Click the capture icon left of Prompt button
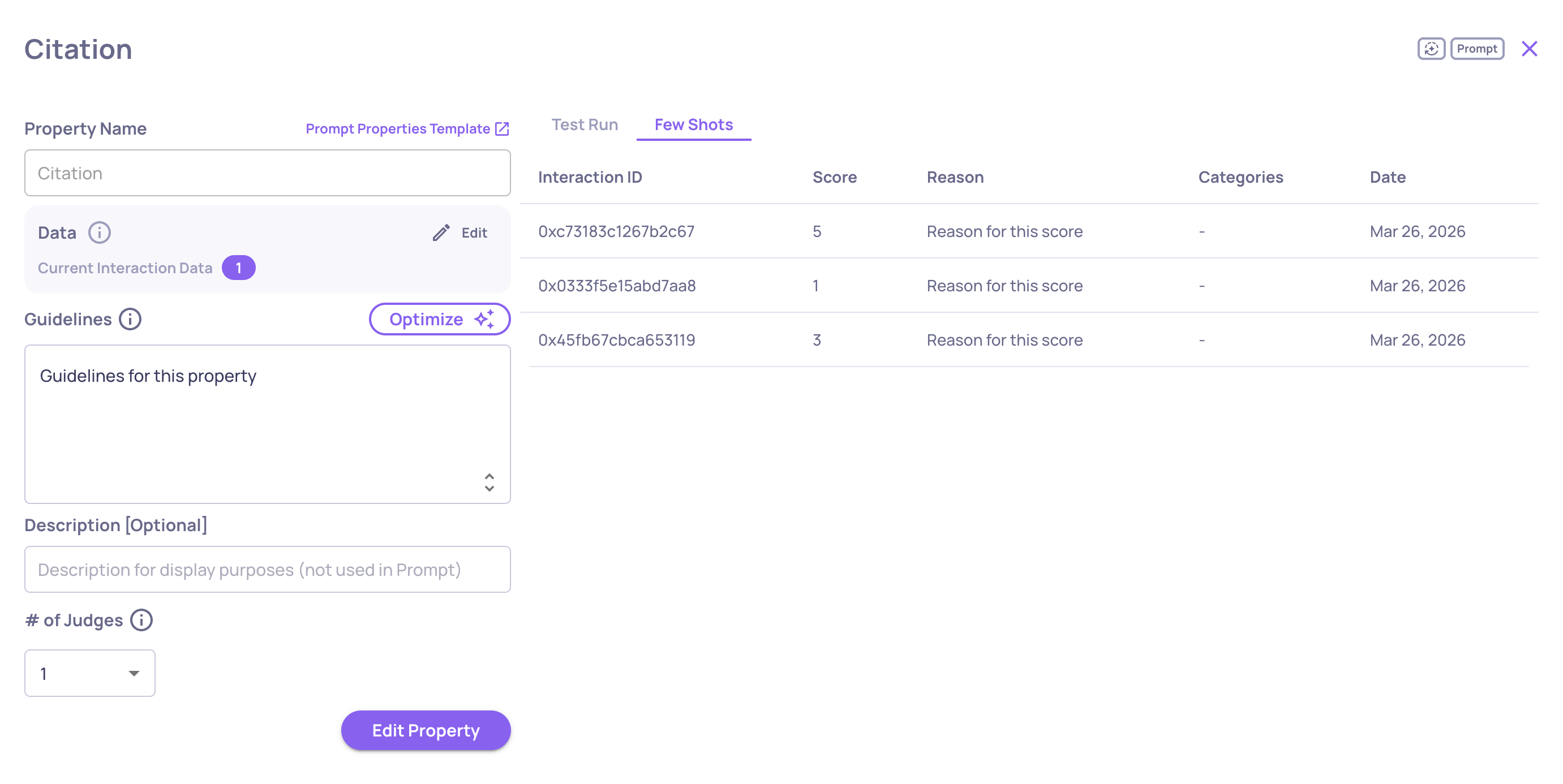Viewport: 1563px width, 784px height. click(1431, 49)
